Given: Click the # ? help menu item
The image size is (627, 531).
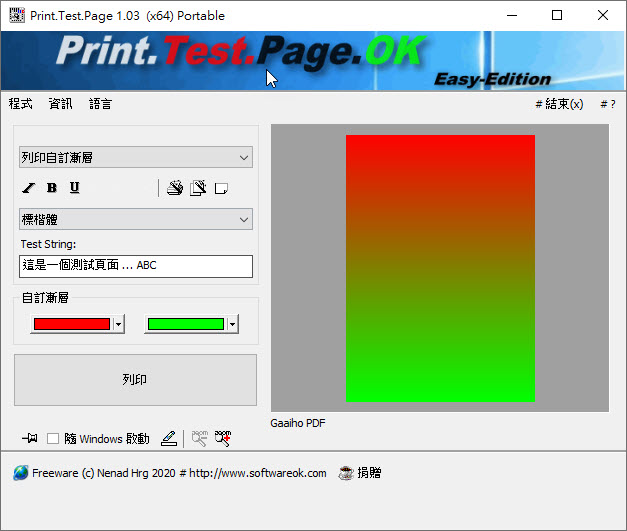Looking at the screenshot, I should point(608,104).
